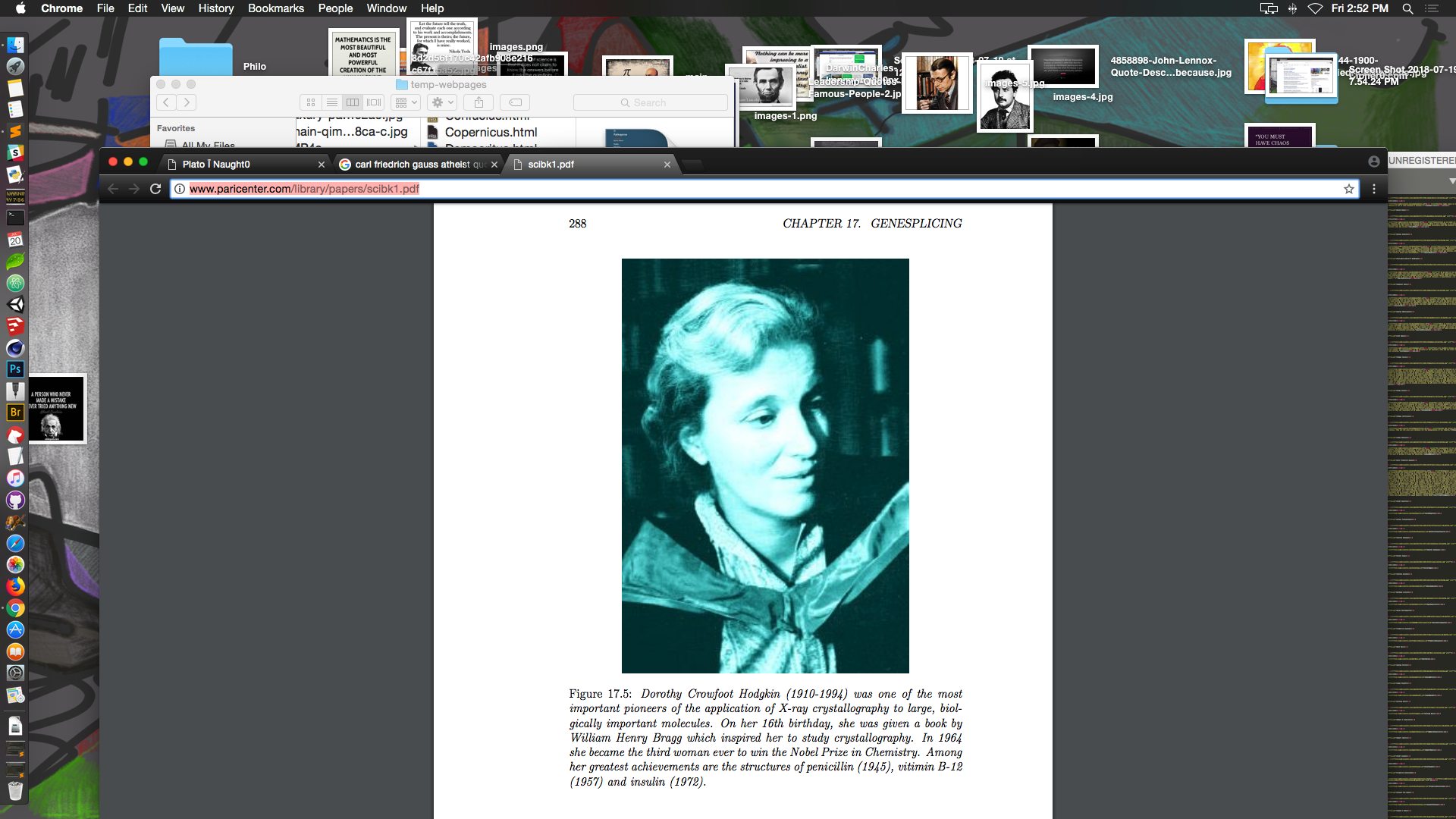Switch Finder to cover flow view
This screenshot has width=1456, height=819.
point(374,102)
